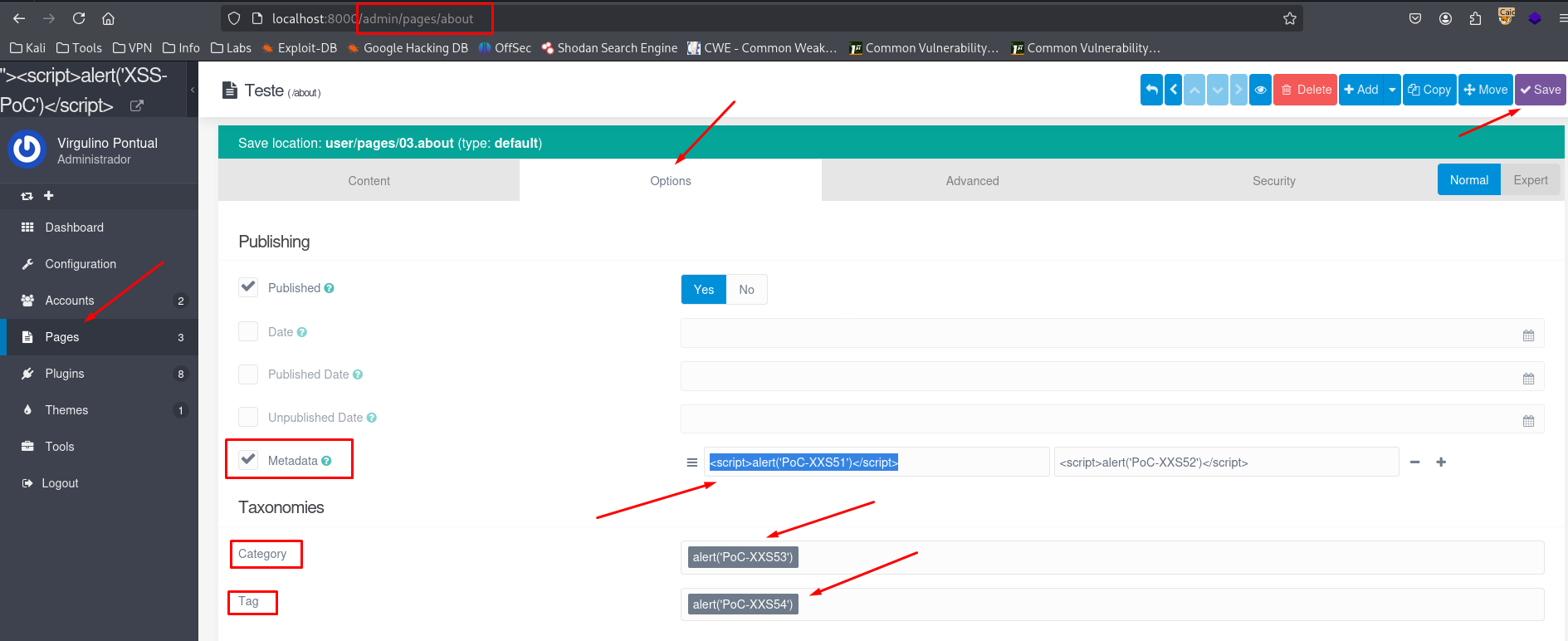1568x641 pixels.
Task: Remove metadata row with minus icon
Action: tap(1415, 462)
